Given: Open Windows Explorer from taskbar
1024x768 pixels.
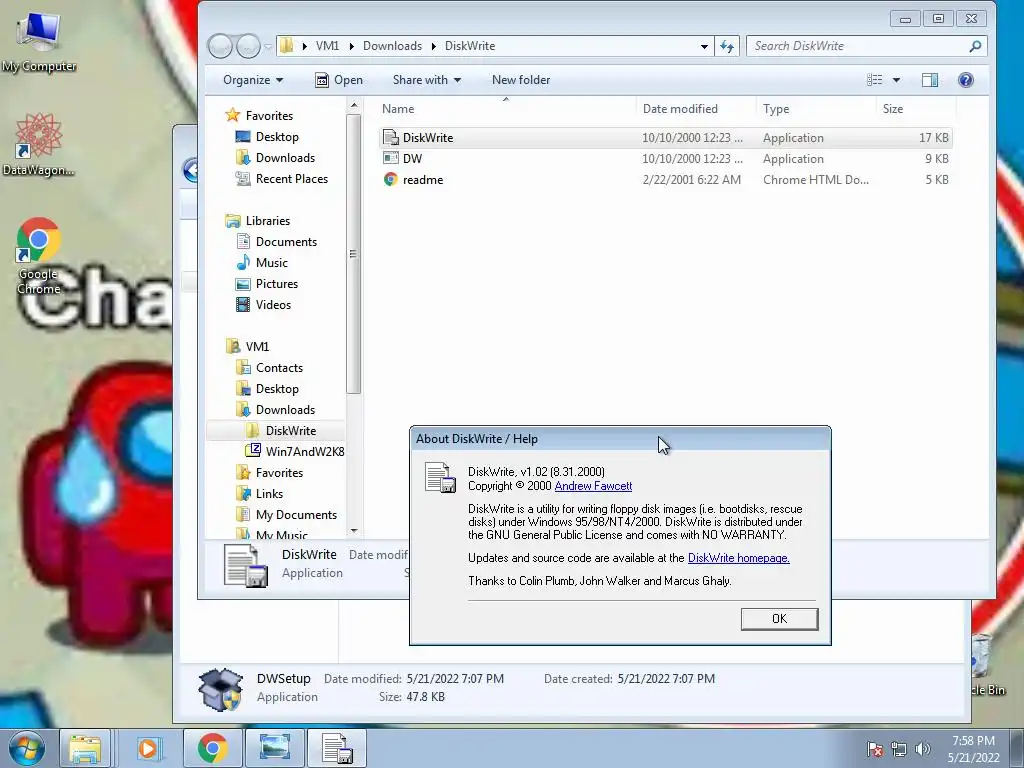Looking at the screenshot, I should 85,748.
